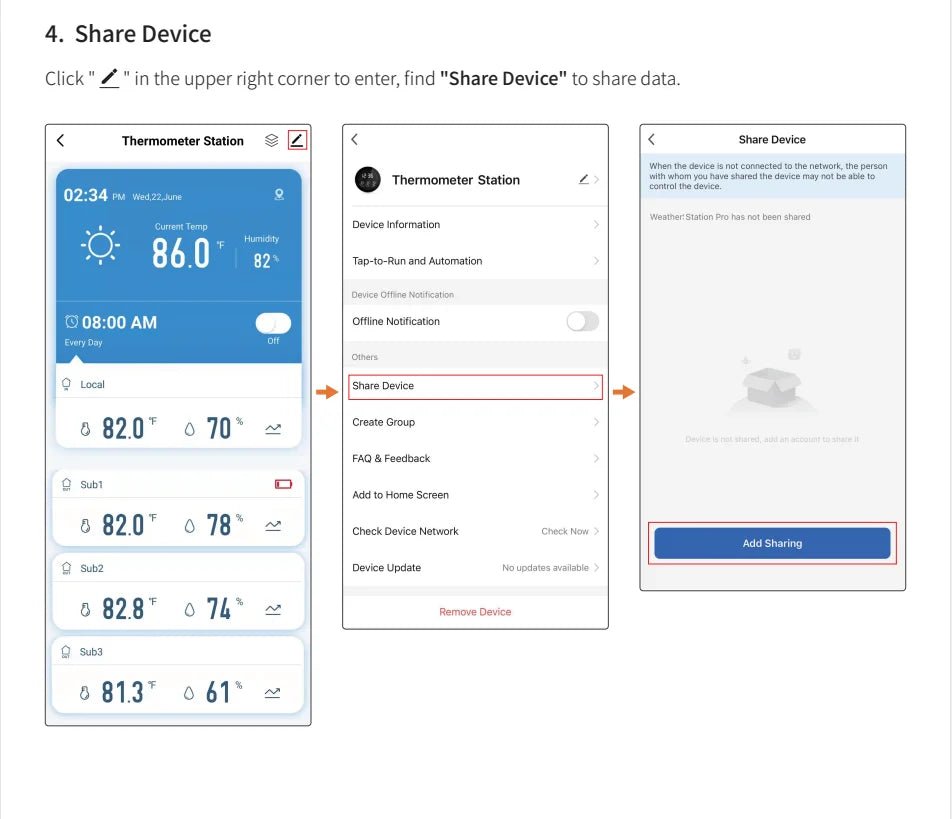The height and width of the screenshot is (819, 952).
Task: Open the trend graph for the Local sensor
Action: coord(273,429)
